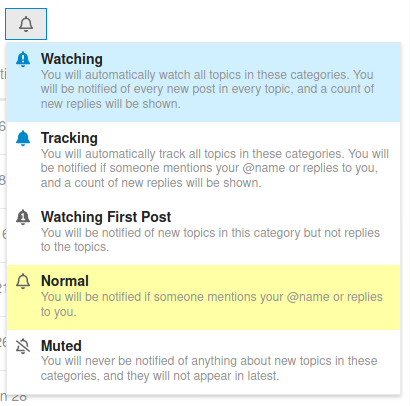410x406 pixels.
Task: Click the Watching First Post description
Action: pyautogui.click(x=210, y=240)
